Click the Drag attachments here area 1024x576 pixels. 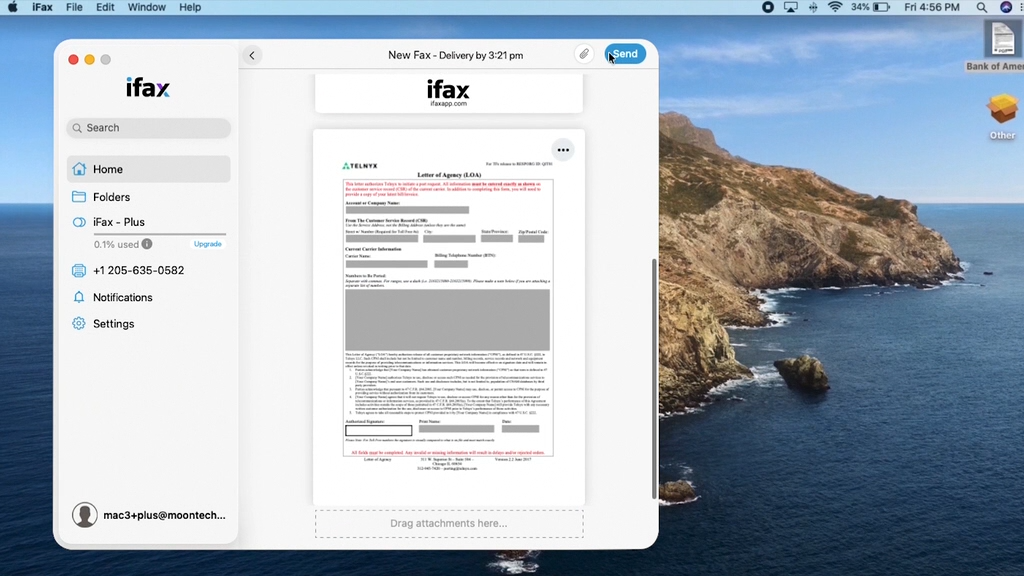pyautogui.click(x=449, y=524)
